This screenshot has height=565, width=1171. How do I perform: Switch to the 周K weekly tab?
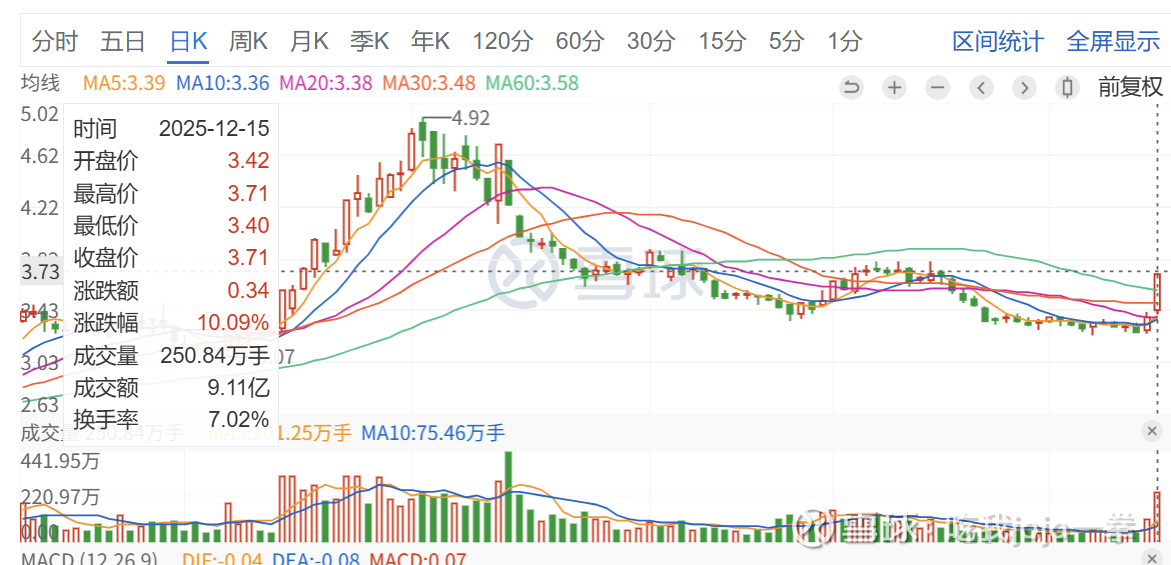pyautogui.click(x=248, y=42)
